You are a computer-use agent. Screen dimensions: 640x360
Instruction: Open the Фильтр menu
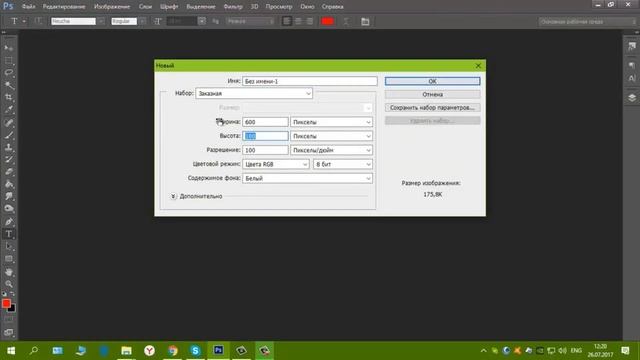(x=233, y=7)
